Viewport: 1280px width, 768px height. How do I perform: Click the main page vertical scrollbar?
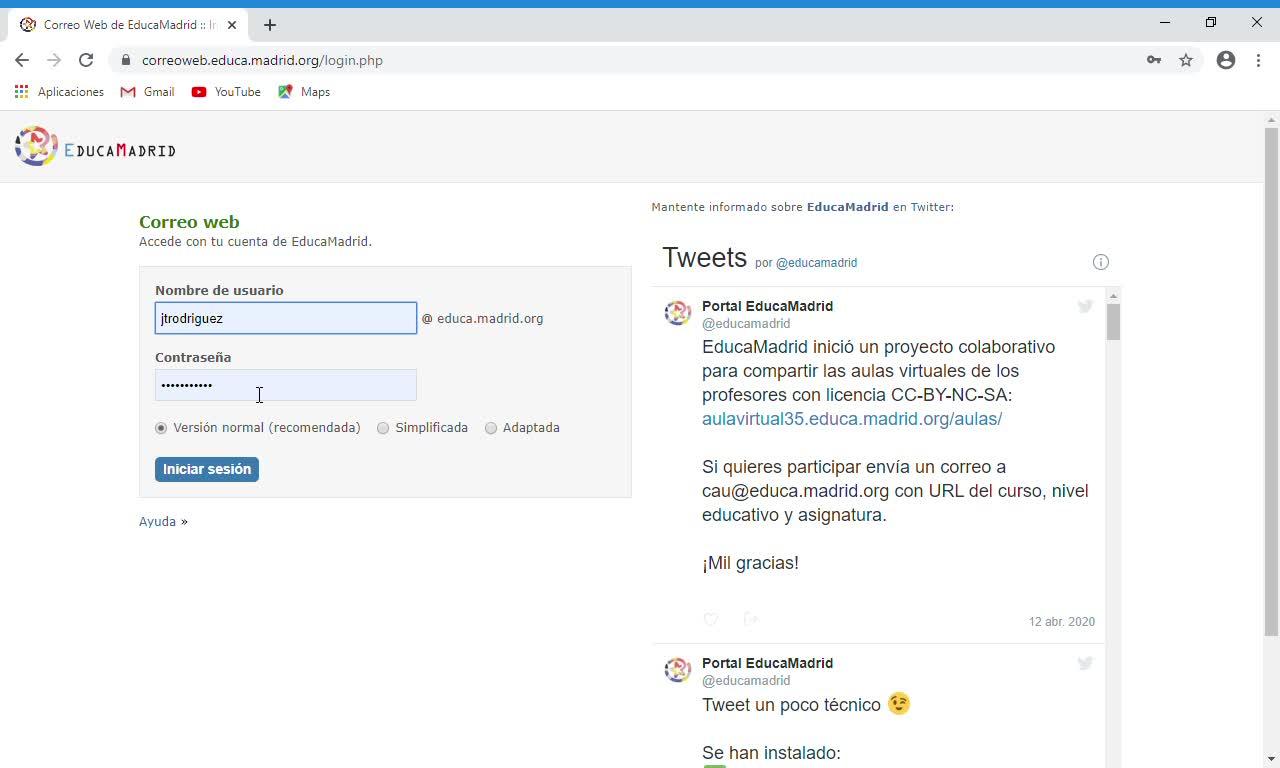coord(1271,380)
